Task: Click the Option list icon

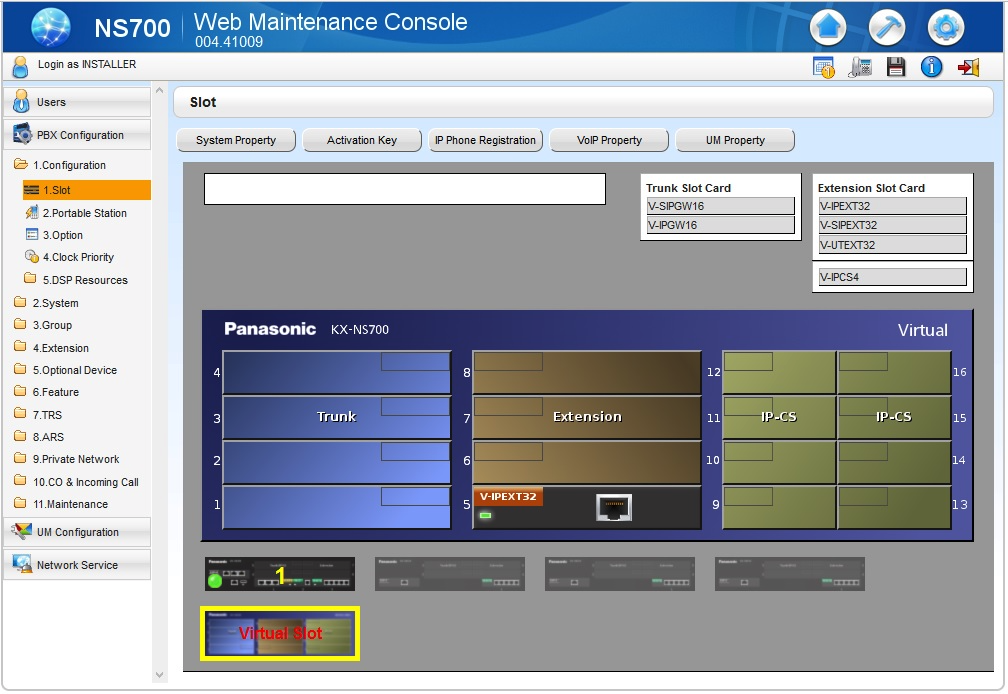Action: [x=32, y=234]
